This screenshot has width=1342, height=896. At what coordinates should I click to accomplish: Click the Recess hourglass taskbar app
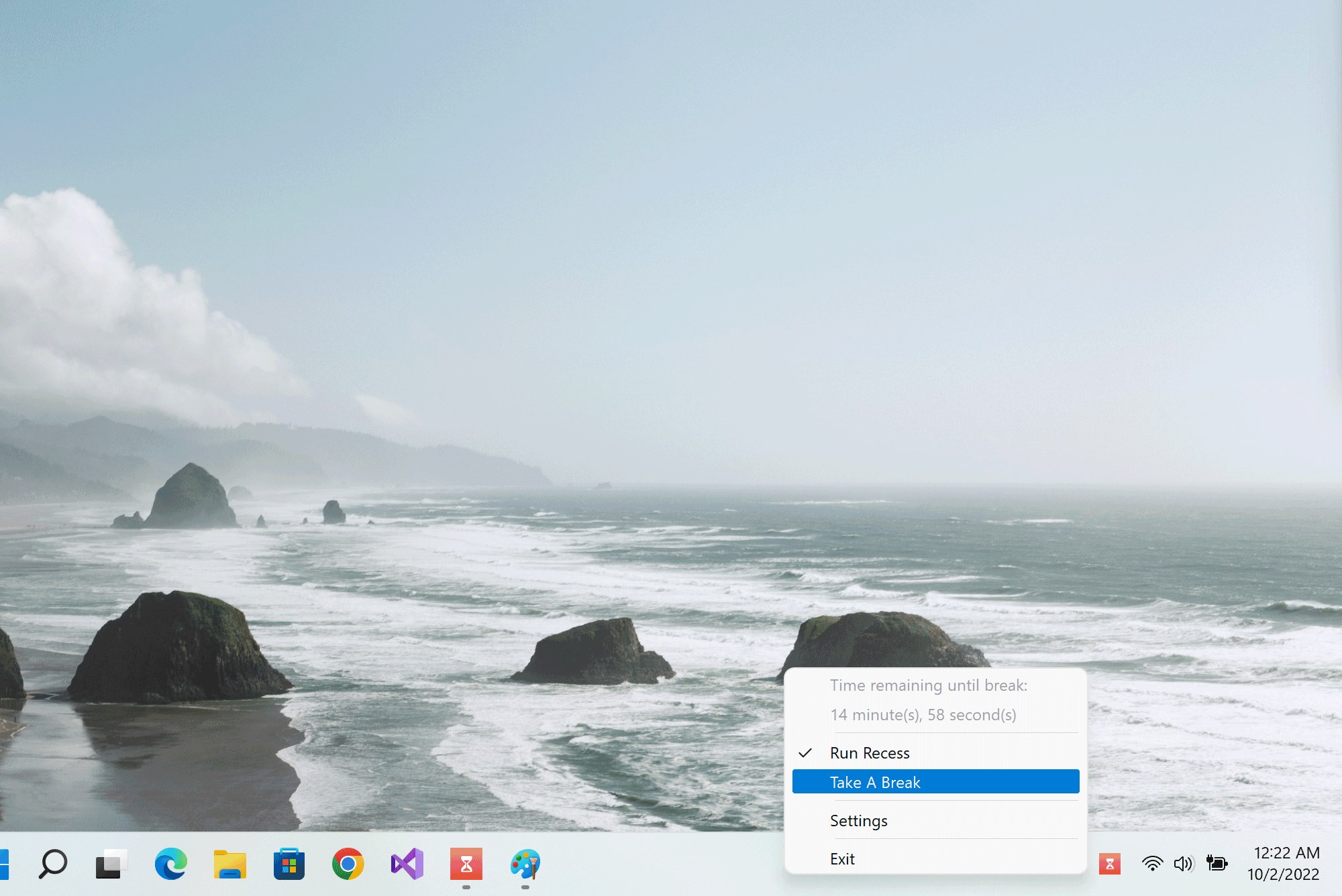tap(466, 864)
